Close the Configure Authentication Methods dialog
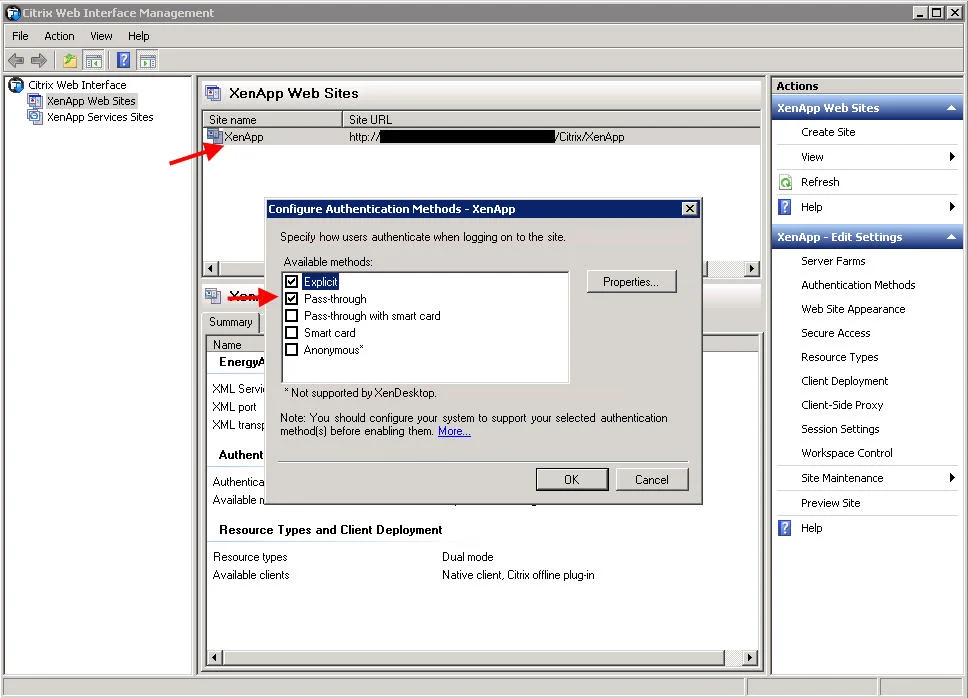 pos(690,209)
